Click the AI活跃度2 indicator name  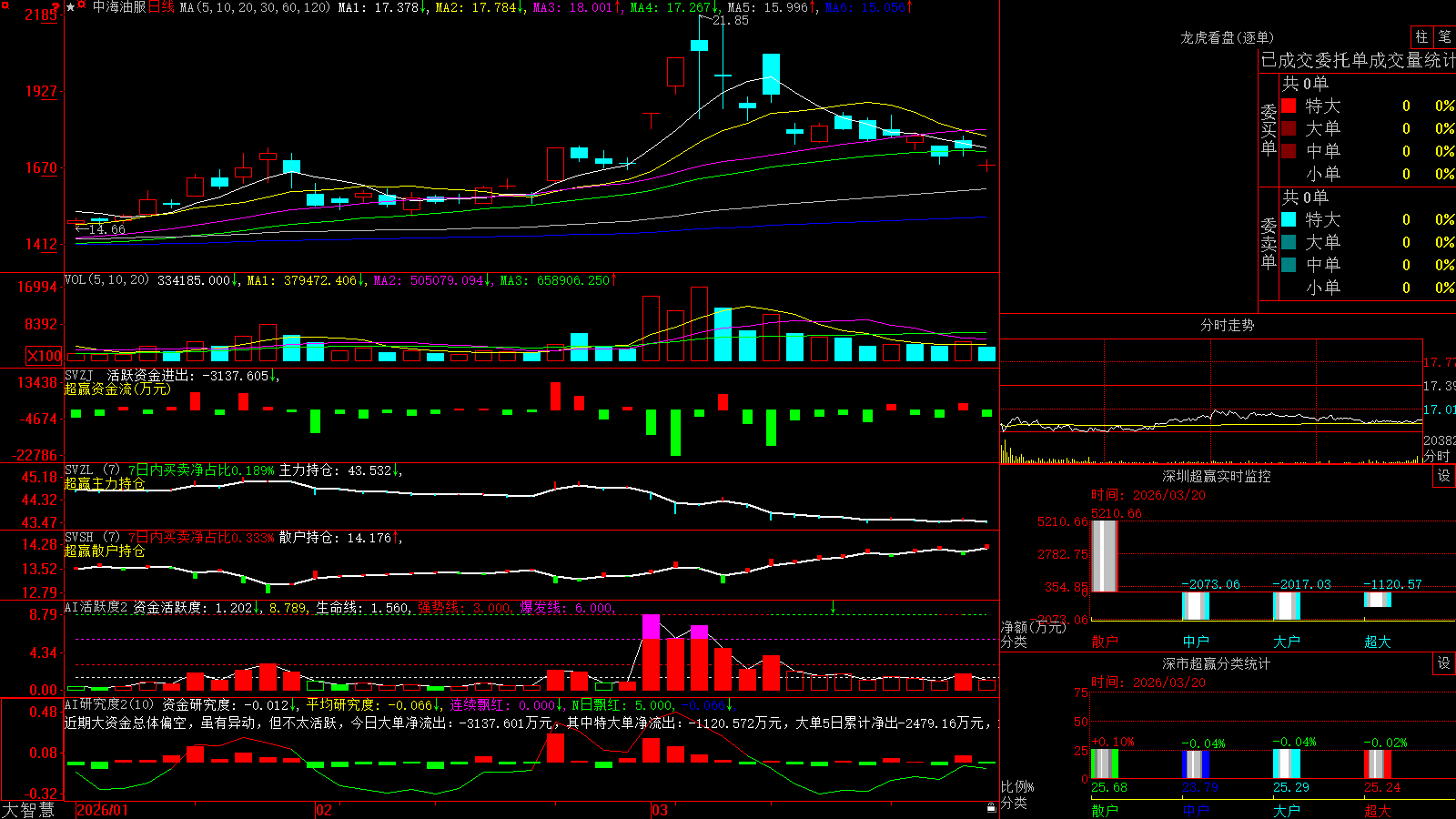[x=96, y=607]
